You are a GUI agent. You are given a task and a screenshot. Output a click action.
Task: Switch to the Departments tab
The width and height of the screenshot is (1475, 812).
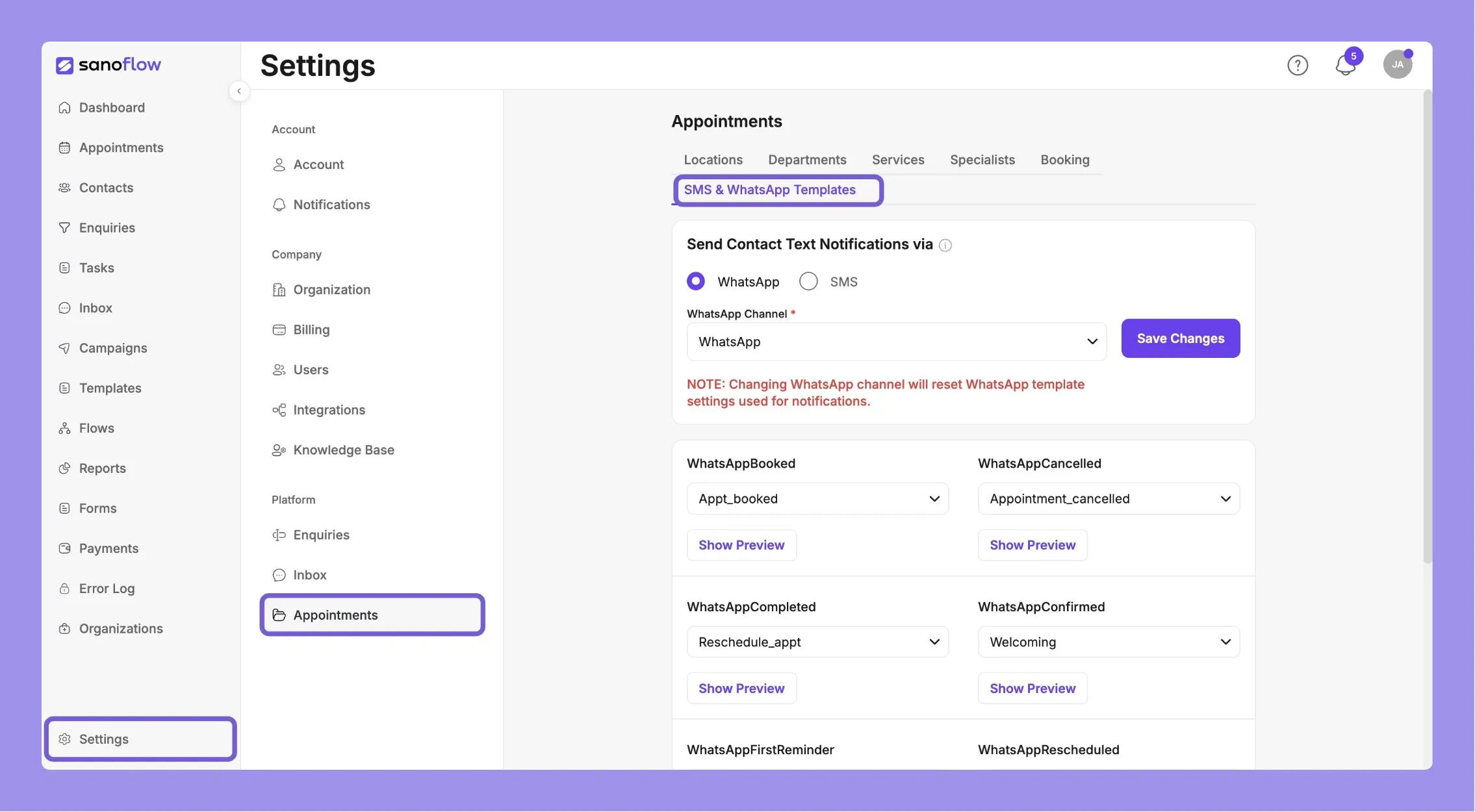pos(807,160)
